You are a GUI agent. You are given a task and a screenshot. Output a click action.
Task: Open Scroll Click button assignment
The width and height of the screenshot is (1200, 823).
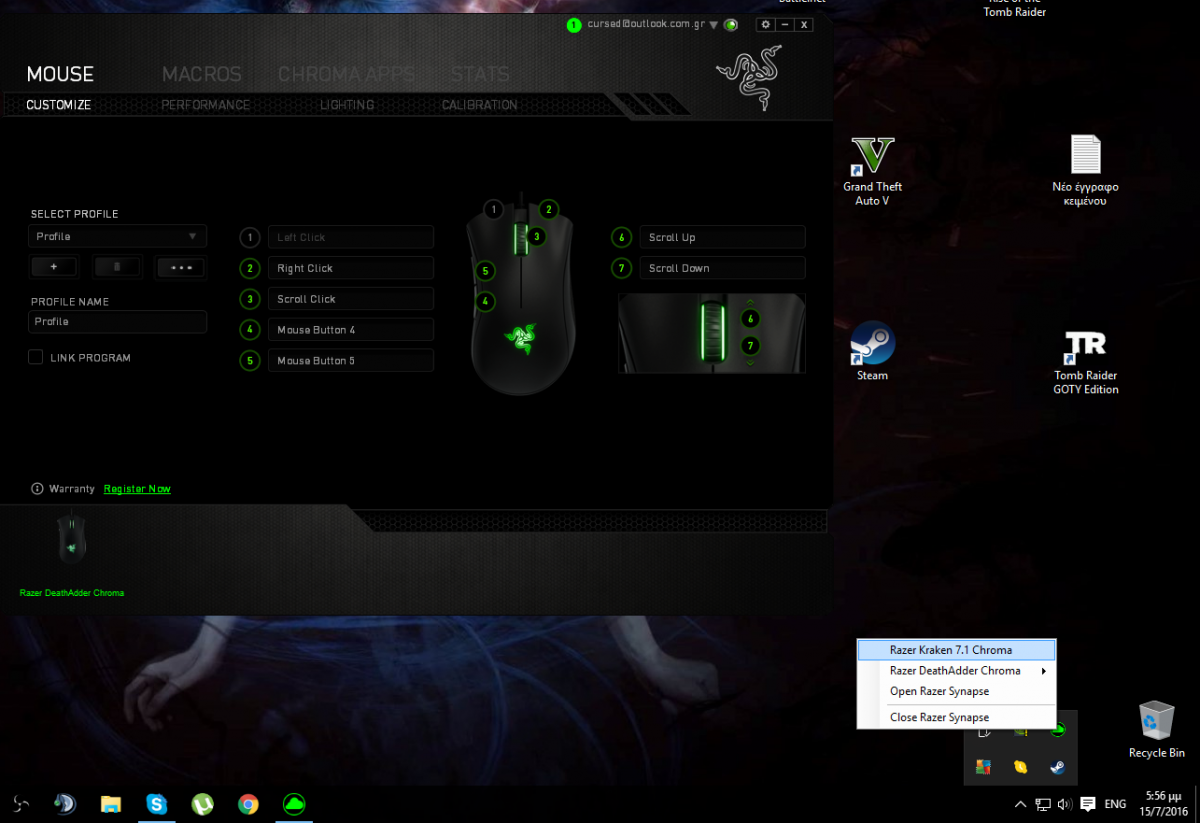[x=350, y=299]
